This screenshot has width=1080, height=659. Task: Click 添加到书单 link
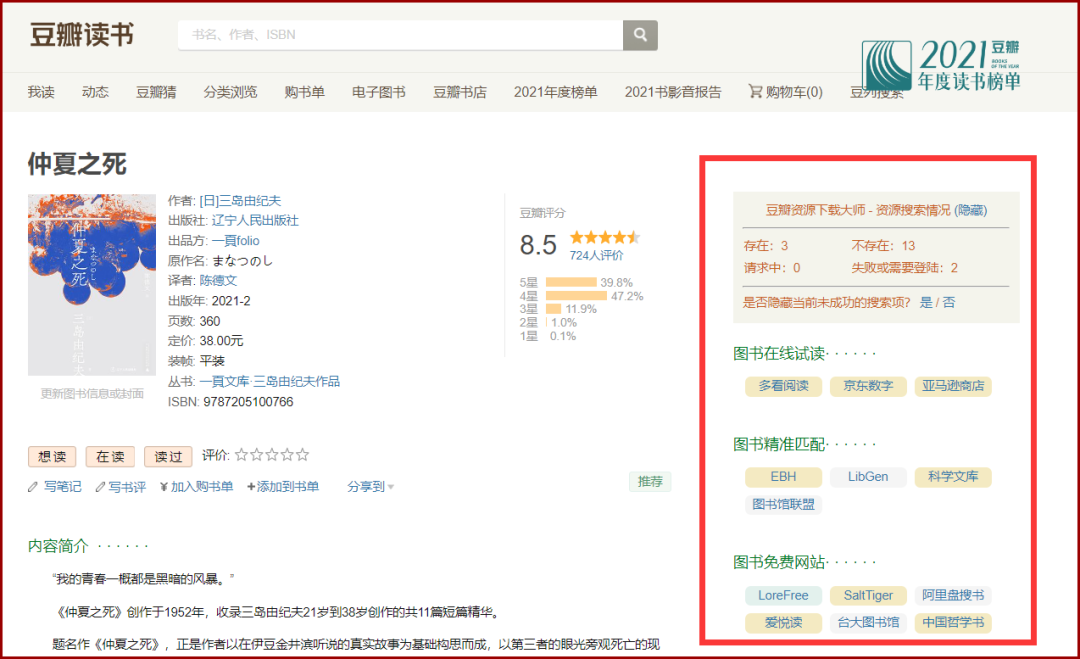coord(283,487)
